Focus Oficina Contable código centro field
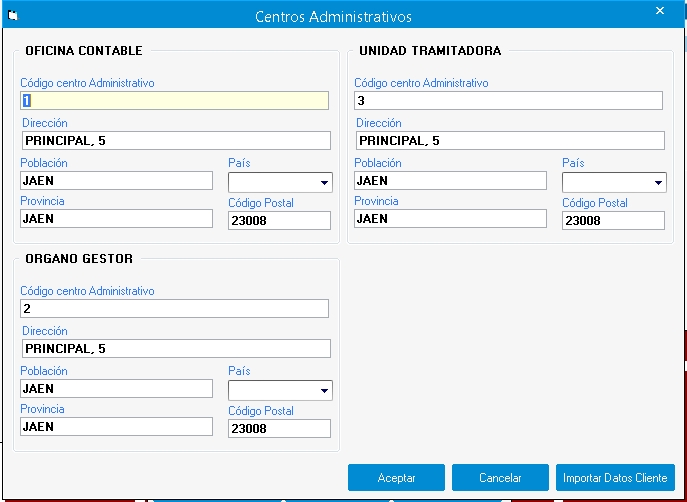 [x=174, y=101]
